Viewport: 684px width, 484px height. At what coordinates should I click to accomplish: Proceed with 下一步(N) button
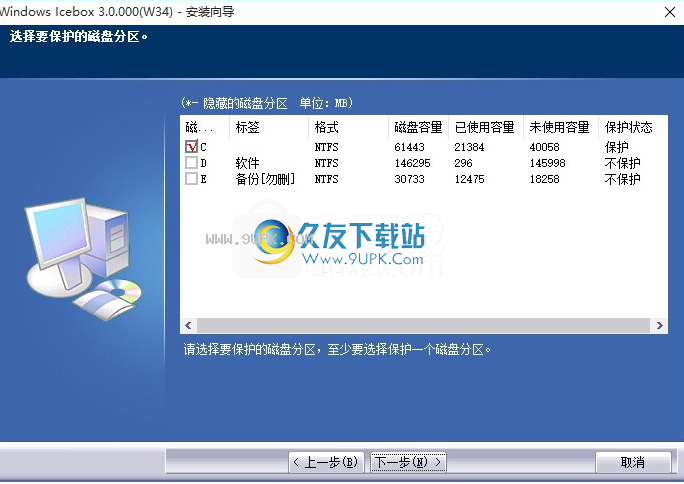pos(408,462)
